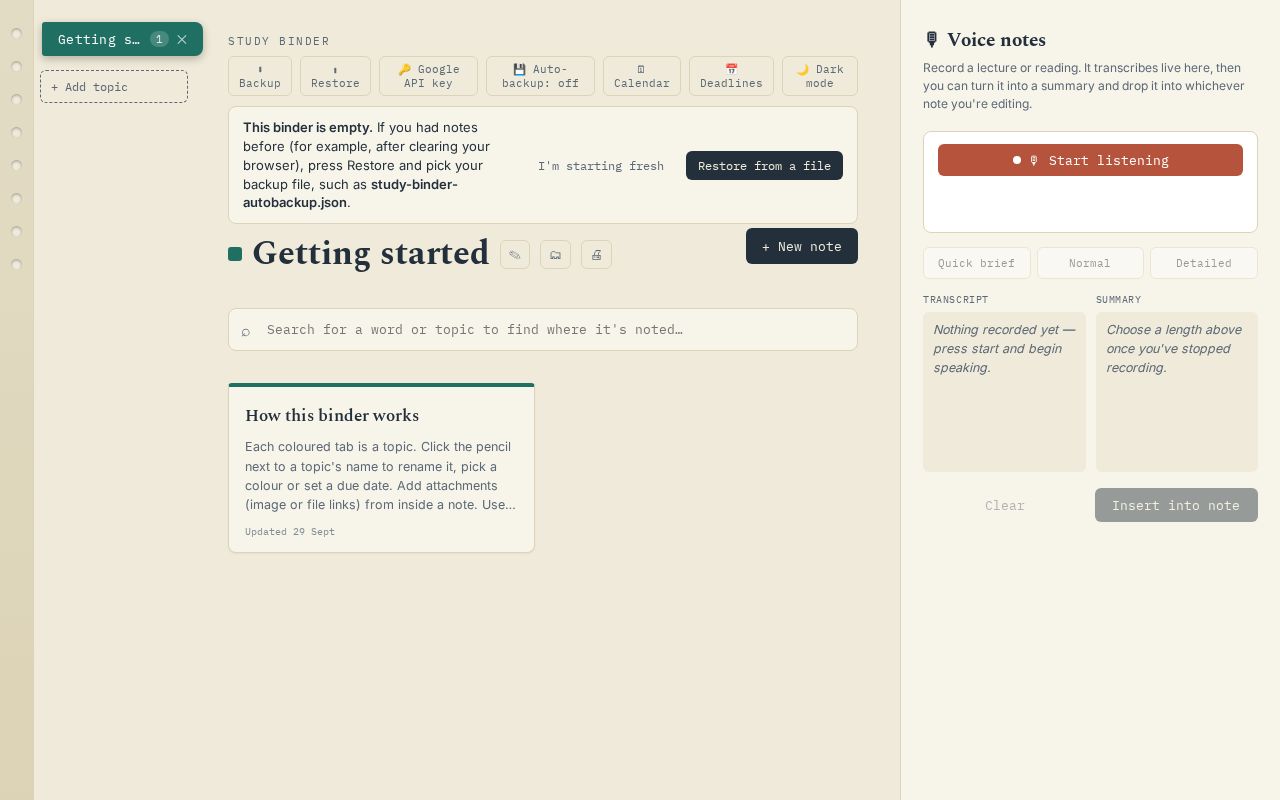Click the Voice notes heading

[x=984, y=40]
